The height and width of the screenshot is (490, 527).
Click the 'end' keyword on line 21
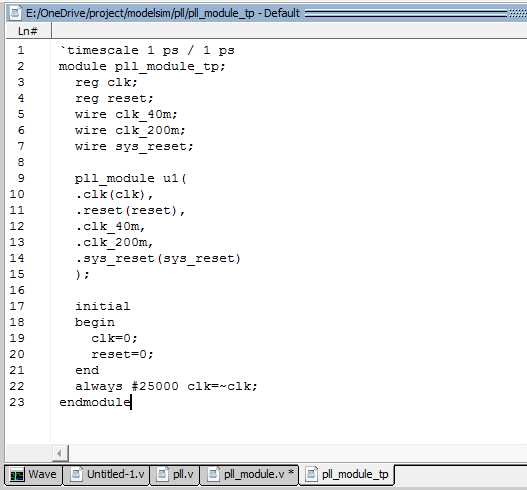[87, 370]
